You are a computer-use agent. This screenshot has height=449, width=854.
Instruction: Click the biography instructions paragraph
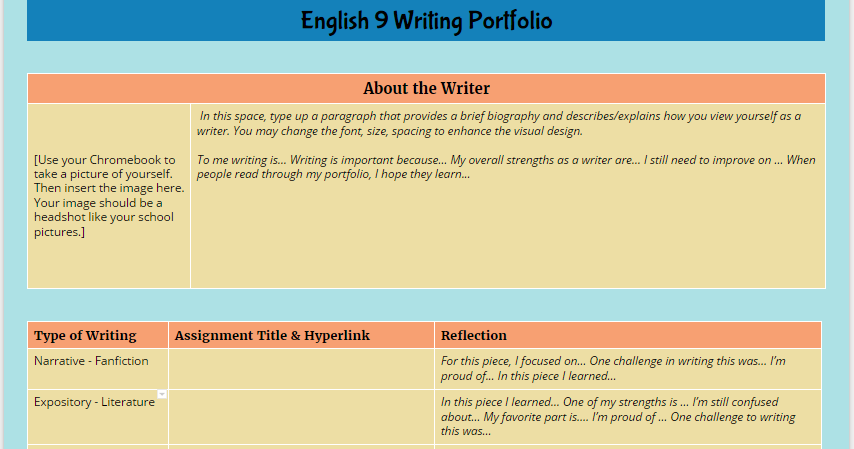pos(499,123)
